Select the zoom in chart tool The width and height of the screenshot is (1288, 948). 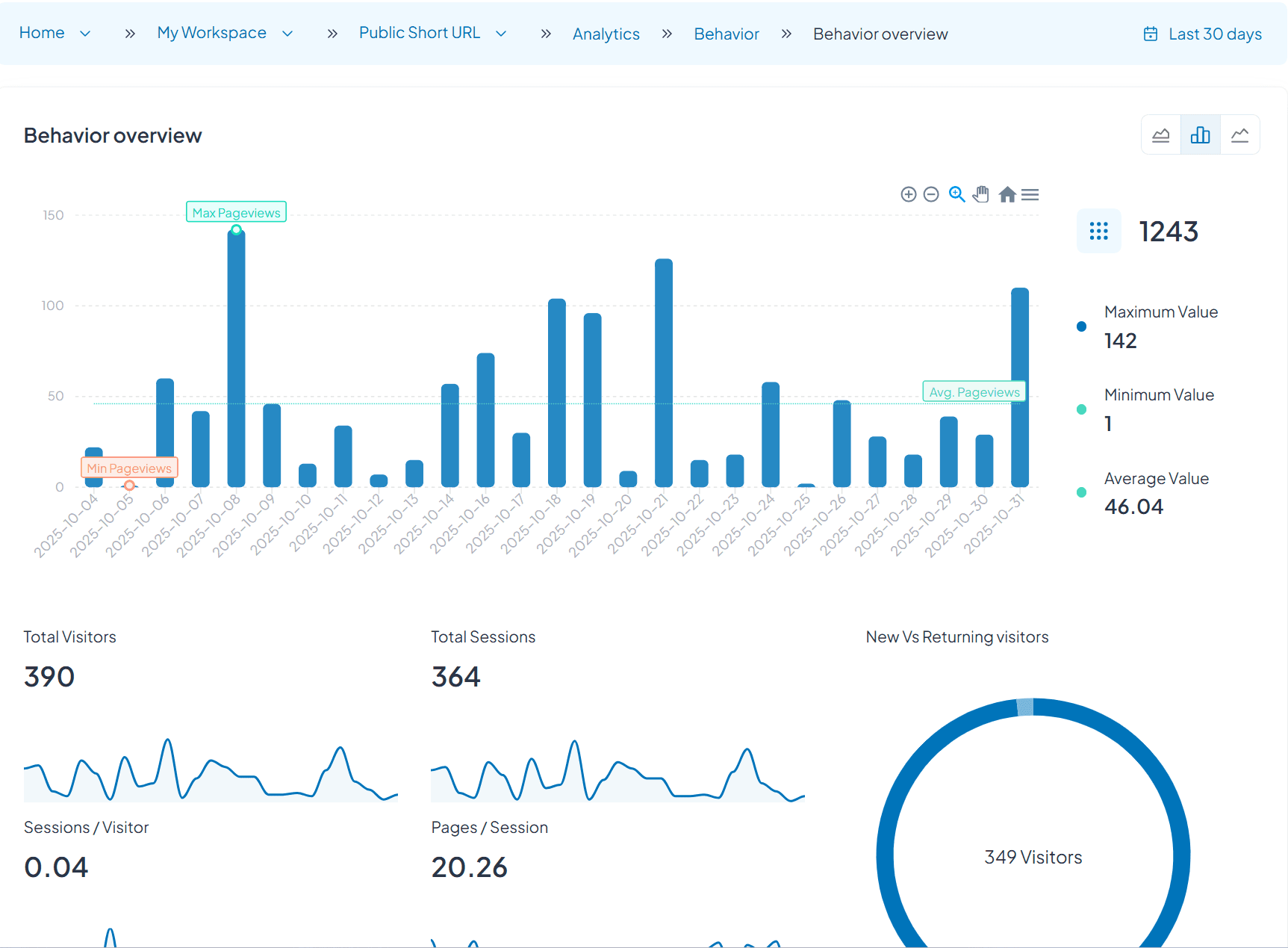click(909, 194)
